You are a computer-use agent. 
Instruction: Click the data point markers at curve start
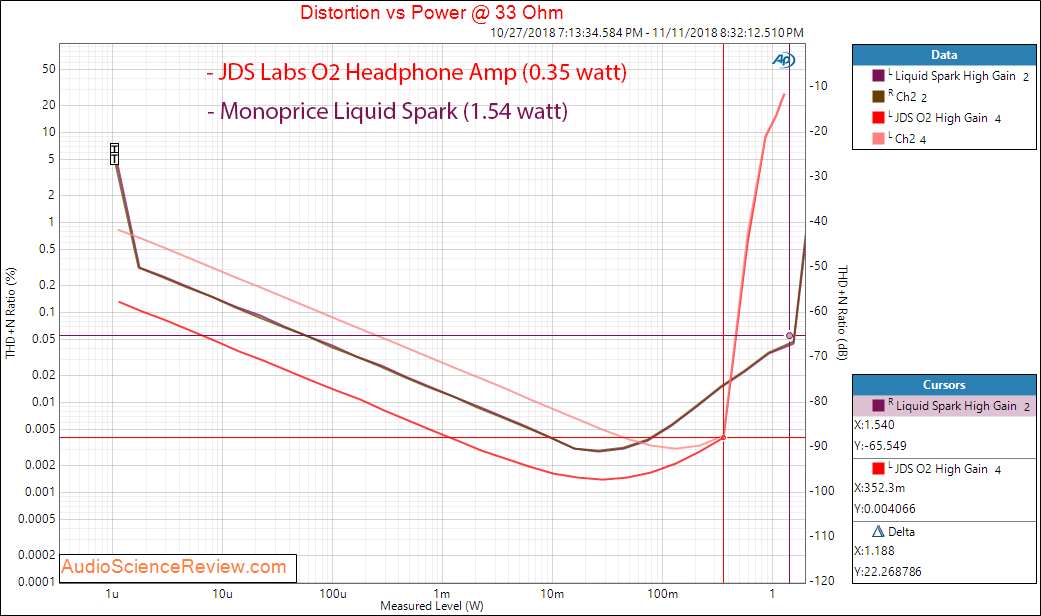click(114, 154)
